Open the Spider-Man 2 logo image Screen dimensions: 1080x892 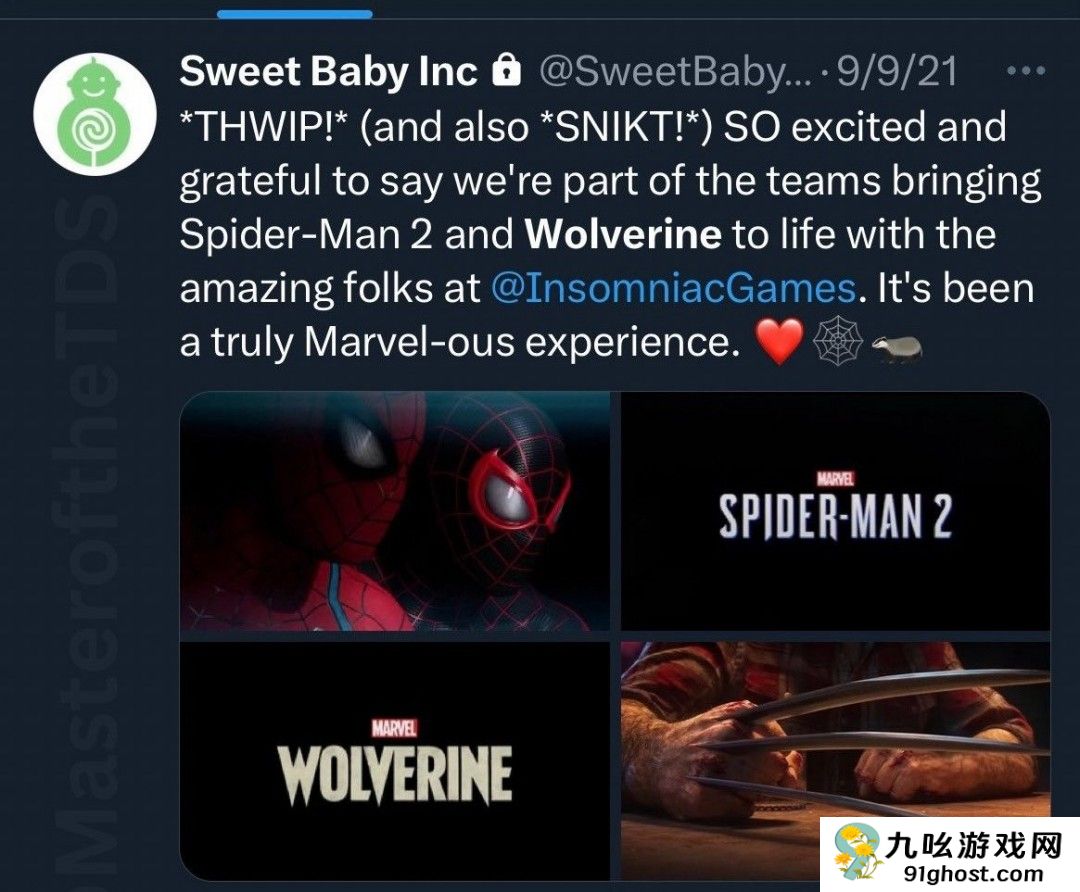tap(835, 511)
